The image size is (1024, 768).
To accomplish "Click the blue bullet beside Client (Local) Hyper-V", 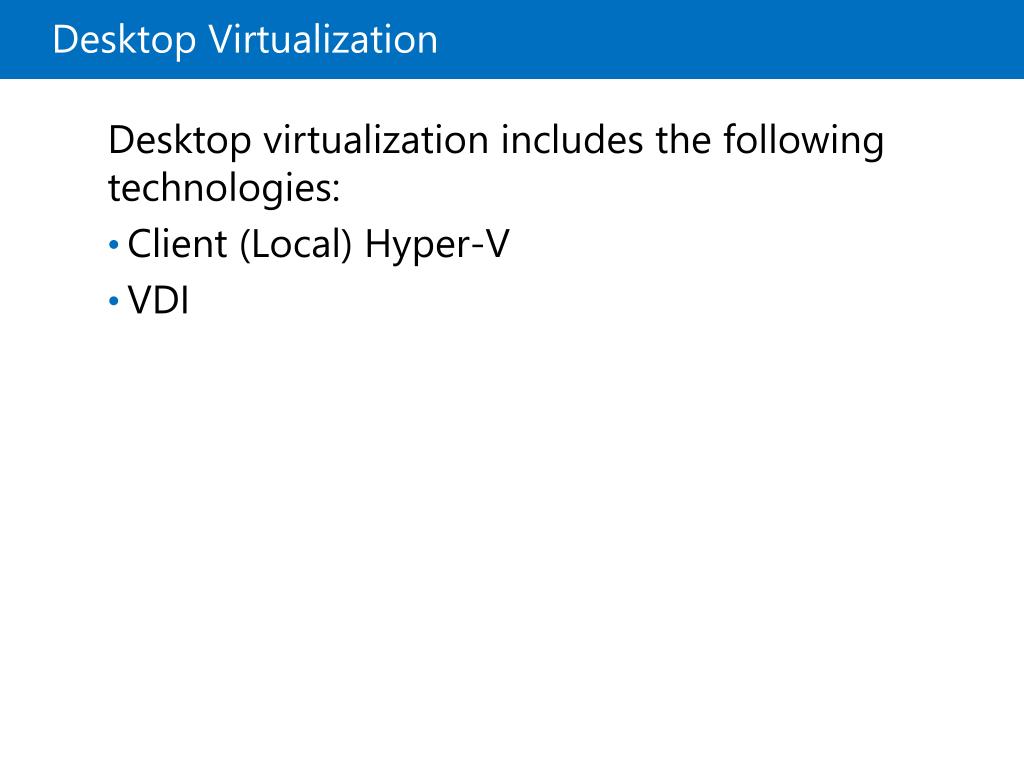I will tap(114, 246).
